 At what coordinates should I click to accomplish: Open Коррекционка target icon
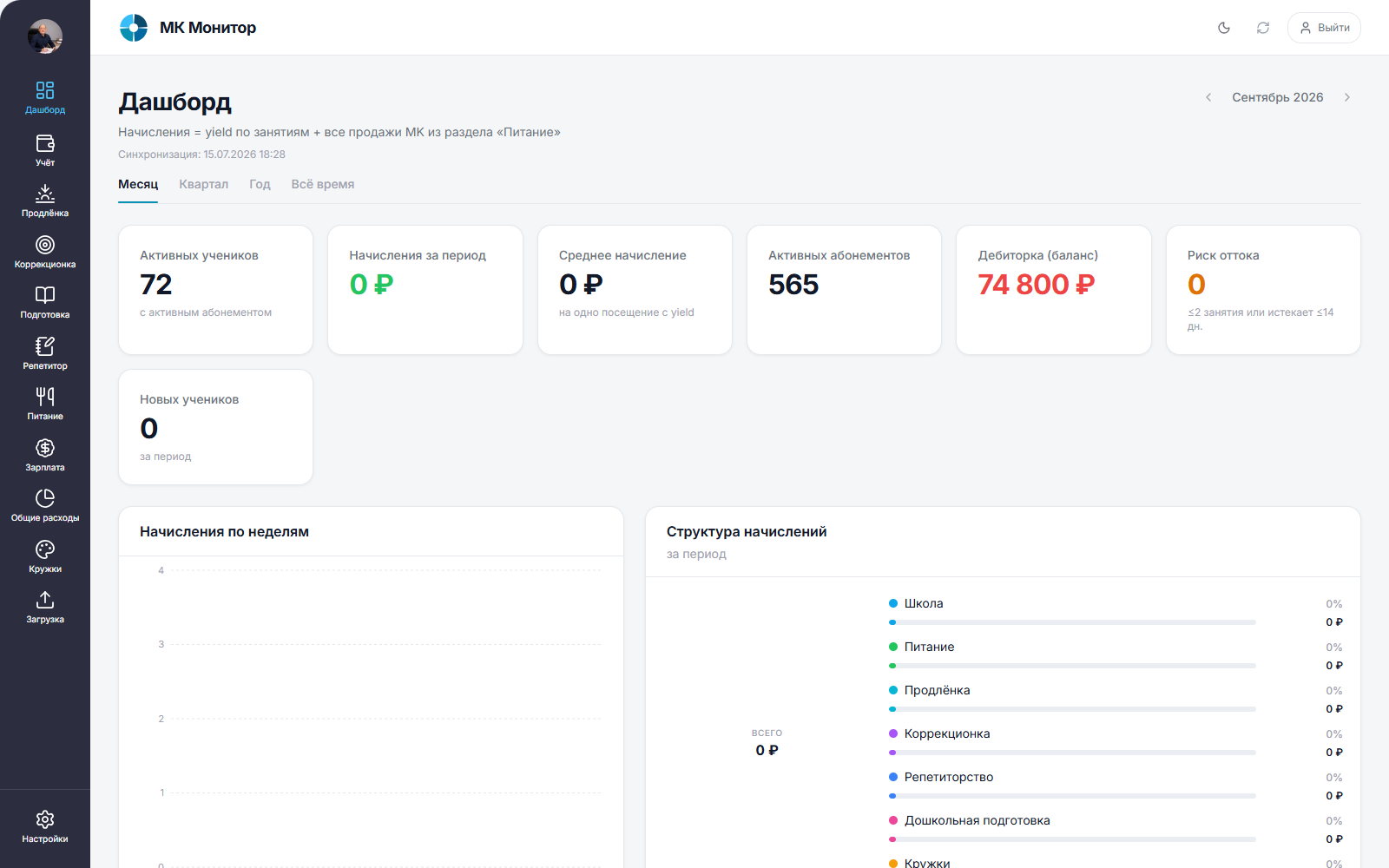pyautogui.click(x=45, y=245)
